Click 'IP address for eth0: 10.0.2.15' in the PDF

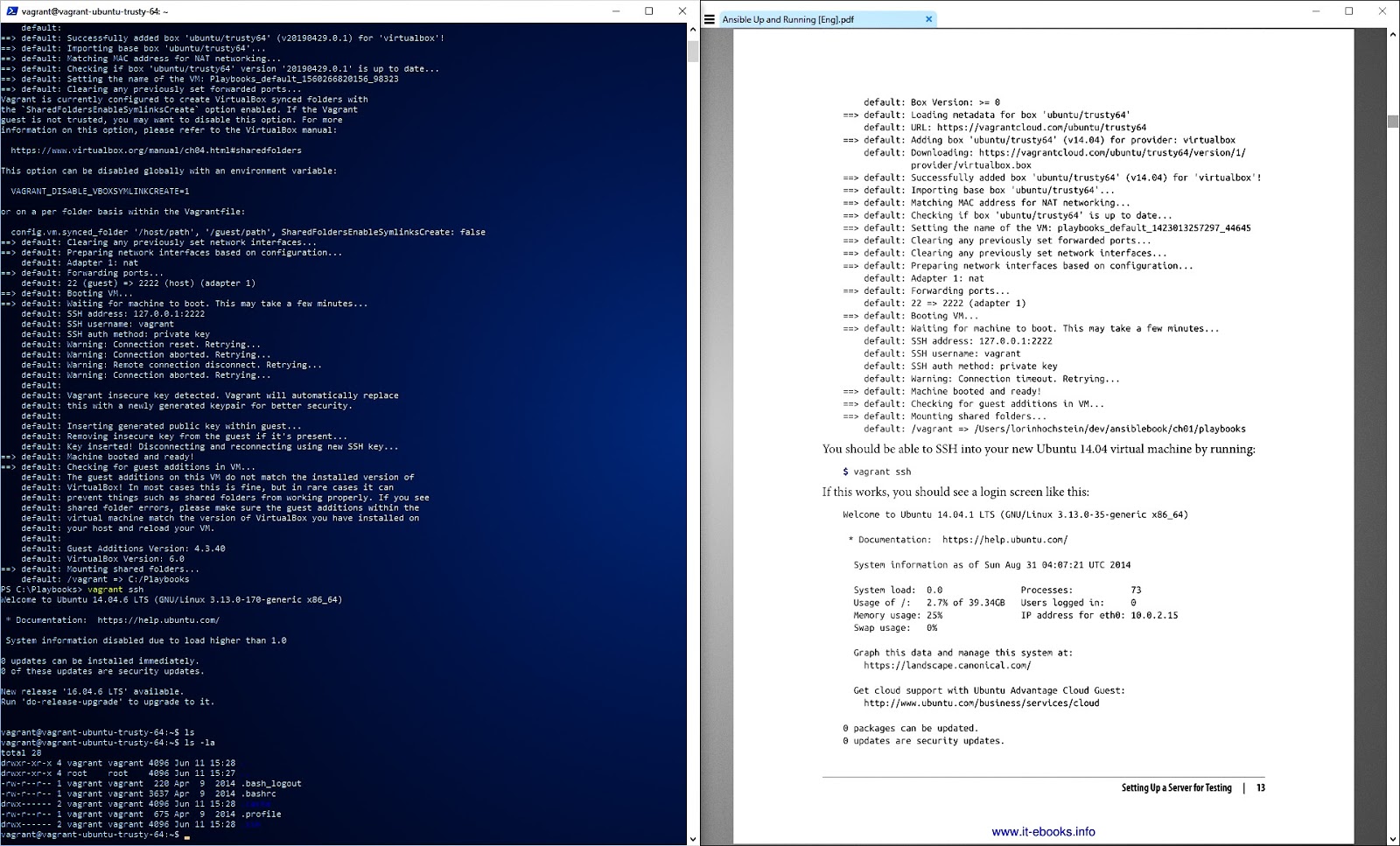coord(1099,615)
